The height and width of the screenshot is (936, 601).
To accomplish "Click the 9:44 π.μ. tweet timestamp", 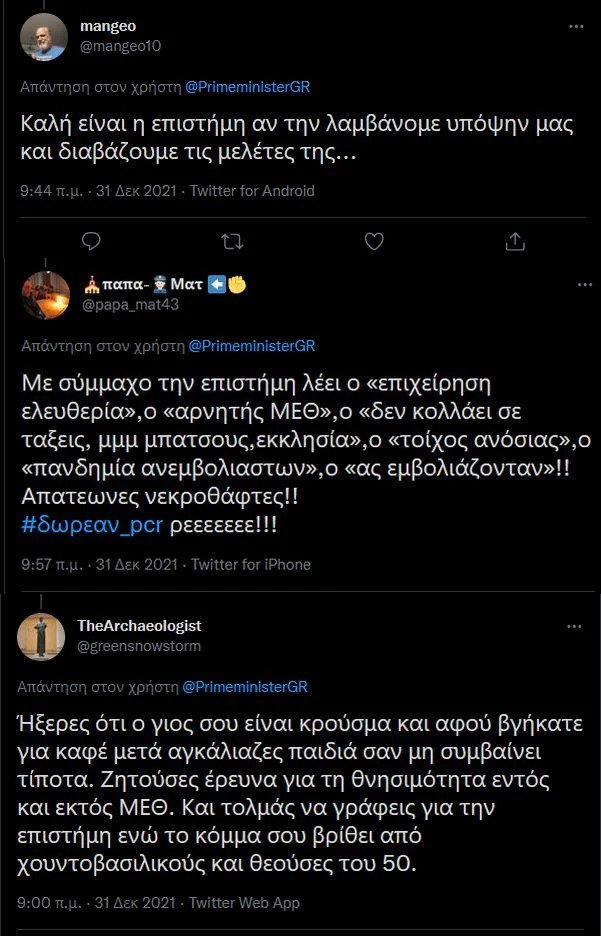I will coord(53,191).
